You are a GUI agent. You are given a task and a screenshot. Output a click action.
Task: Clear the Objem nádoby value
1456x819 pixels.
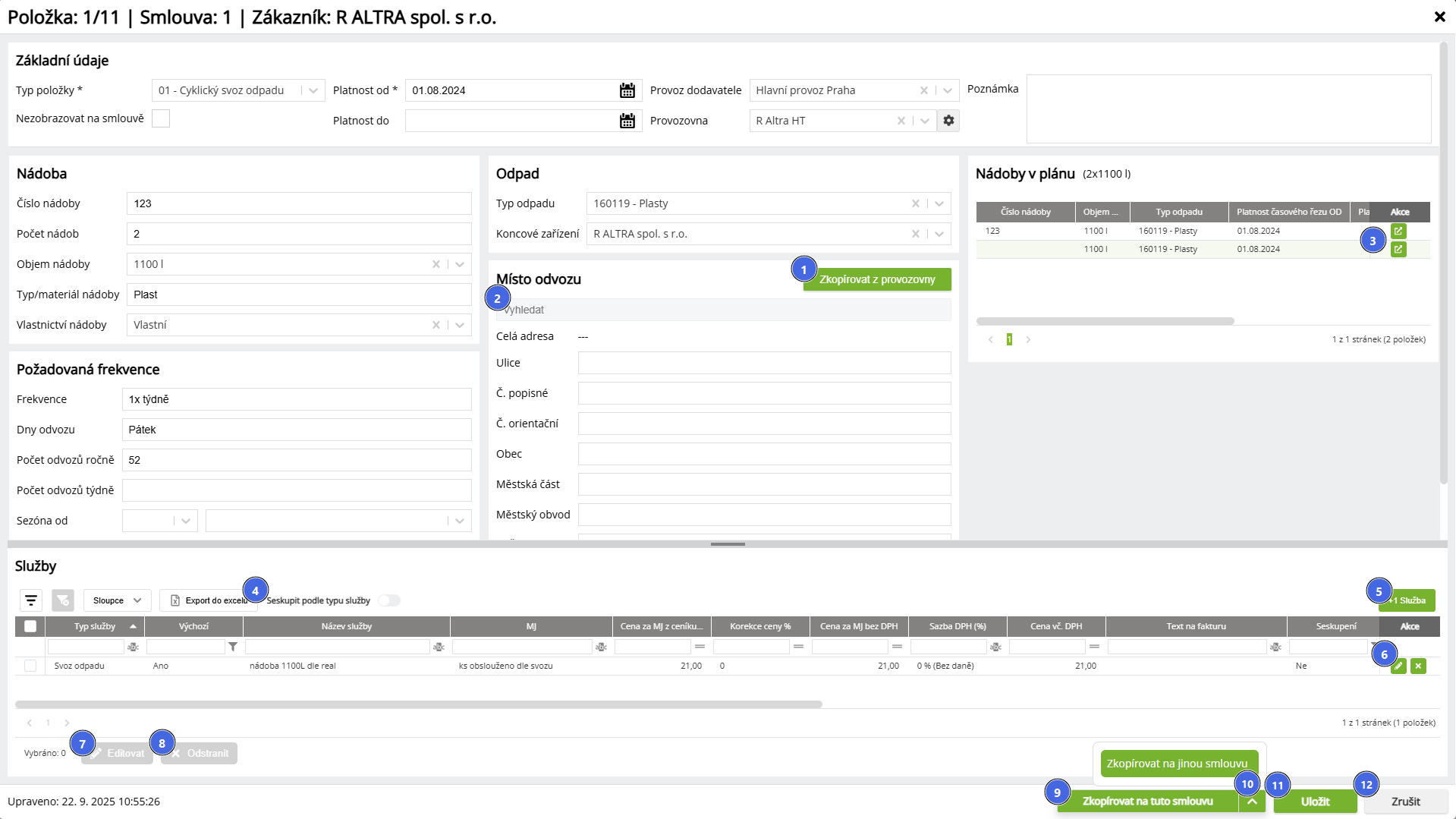pyautogui.click(x=436, y=264)
